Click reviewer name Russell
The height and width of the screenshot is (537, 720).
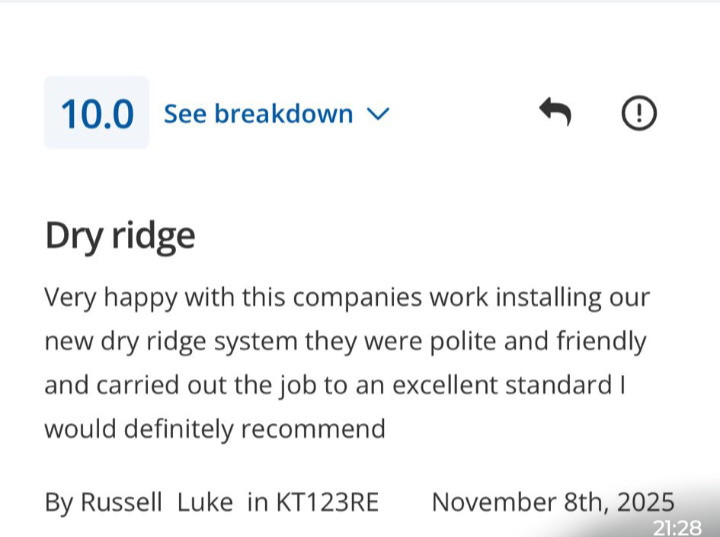click(x=120, y=502)
